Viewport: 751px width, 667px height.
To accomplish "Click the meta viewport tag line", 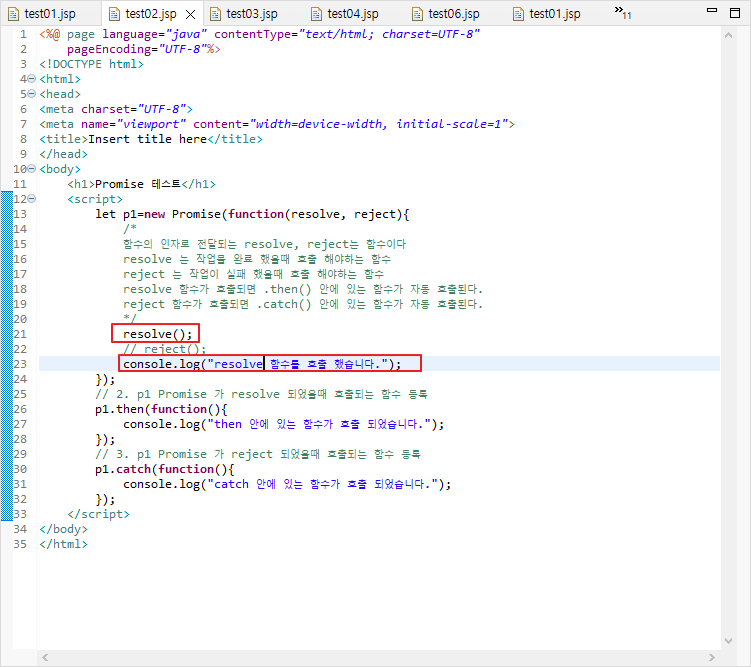I will click(277, 124).
